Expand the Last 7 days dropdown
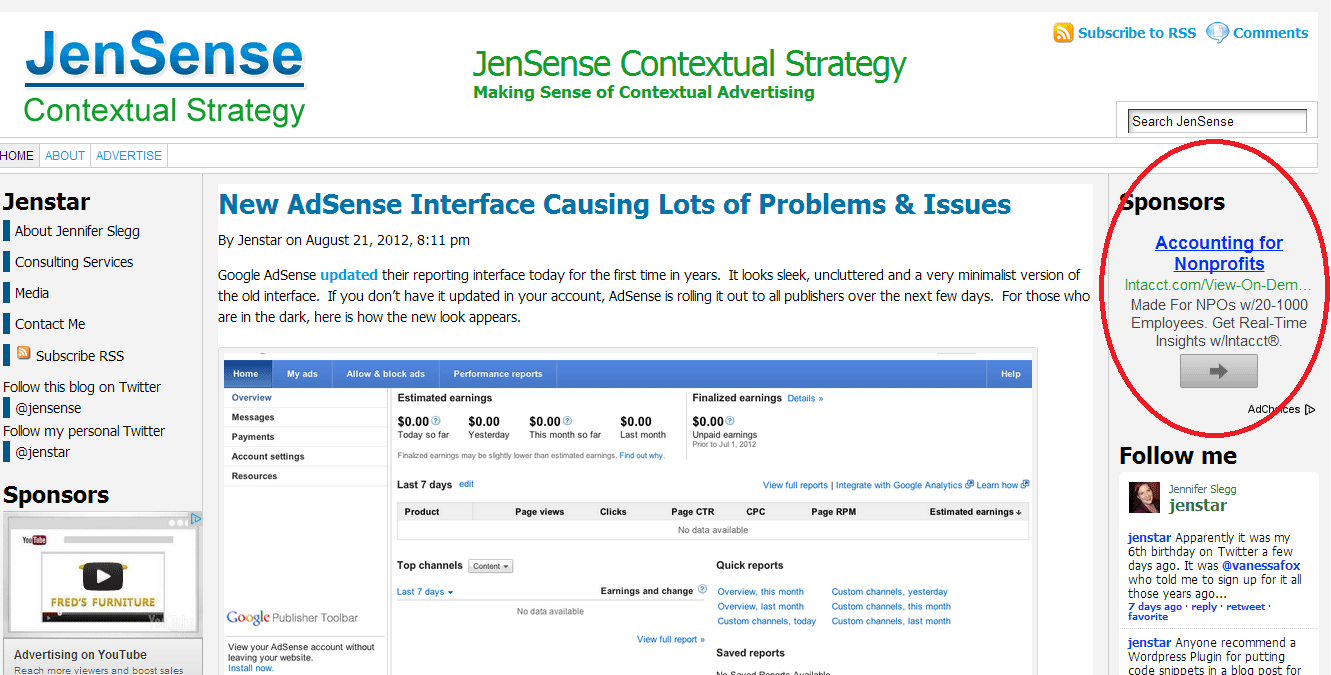Viewport: 1331px width, 675px height. click(x=425, y=592)
